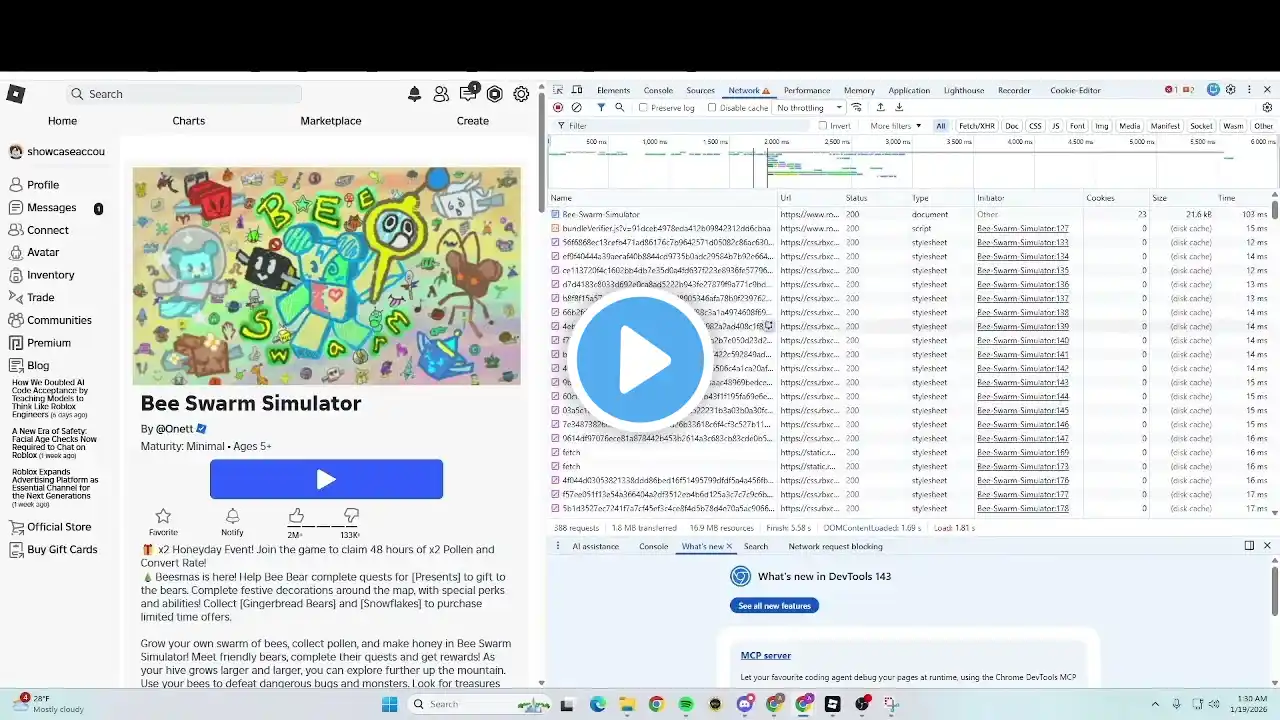Screen dimensions: 1280x720
Task: Click the Roblox logo icon
Action: (x=15, y=94)
